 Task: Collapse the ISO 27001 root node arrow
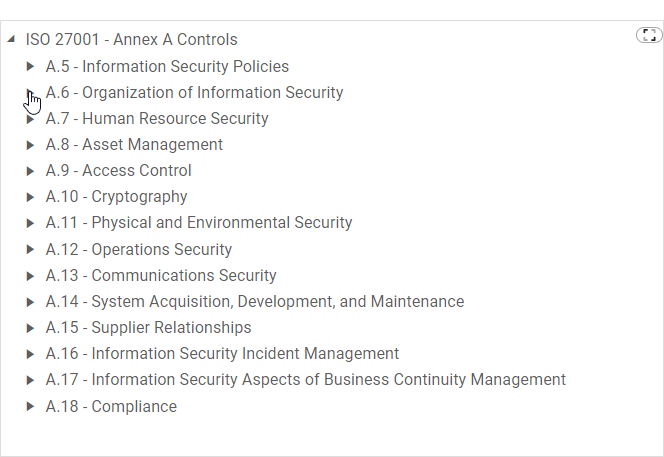click(x=11, y=40)
